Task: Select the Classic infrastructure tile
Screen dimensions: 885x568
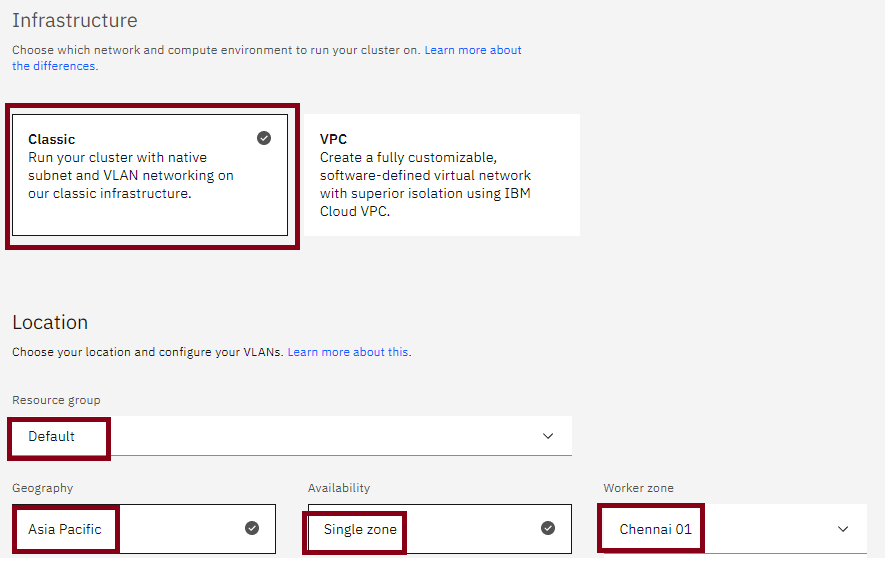Action: 150,175
